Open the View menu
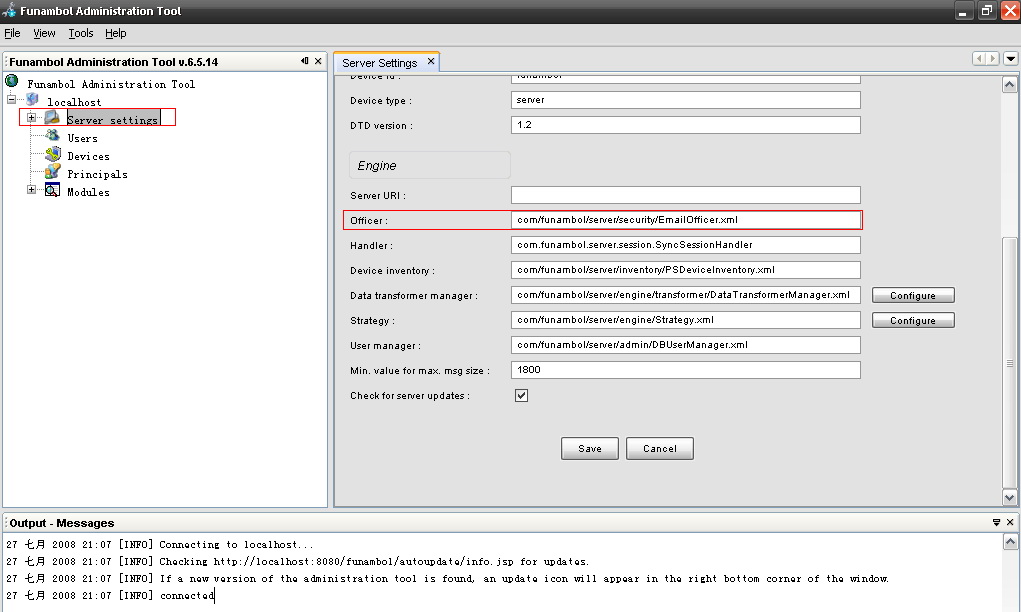Image resolution: width=1021 pixels, height=612 pixels. tap(44, 33)
